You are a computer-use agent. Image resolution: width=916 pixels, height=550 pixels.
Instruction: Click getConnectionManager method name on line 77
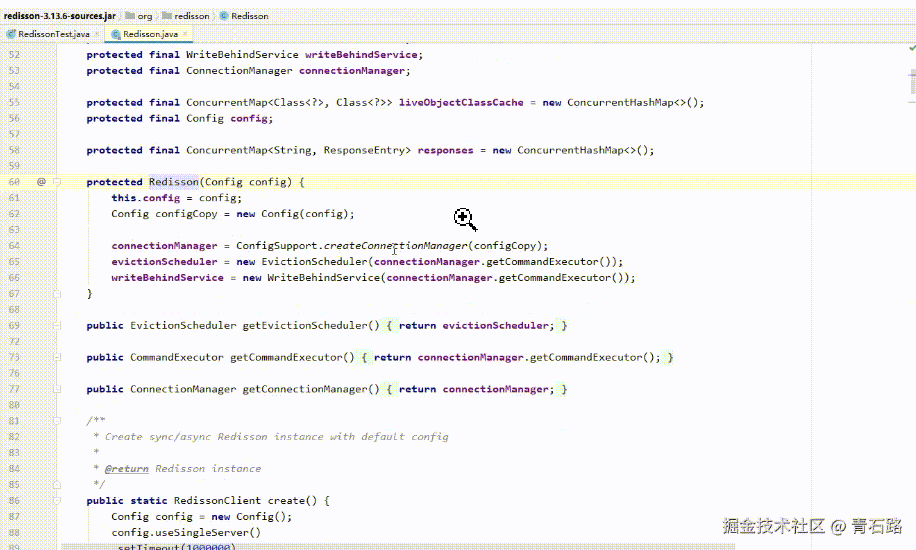click(x=304, y=389)
